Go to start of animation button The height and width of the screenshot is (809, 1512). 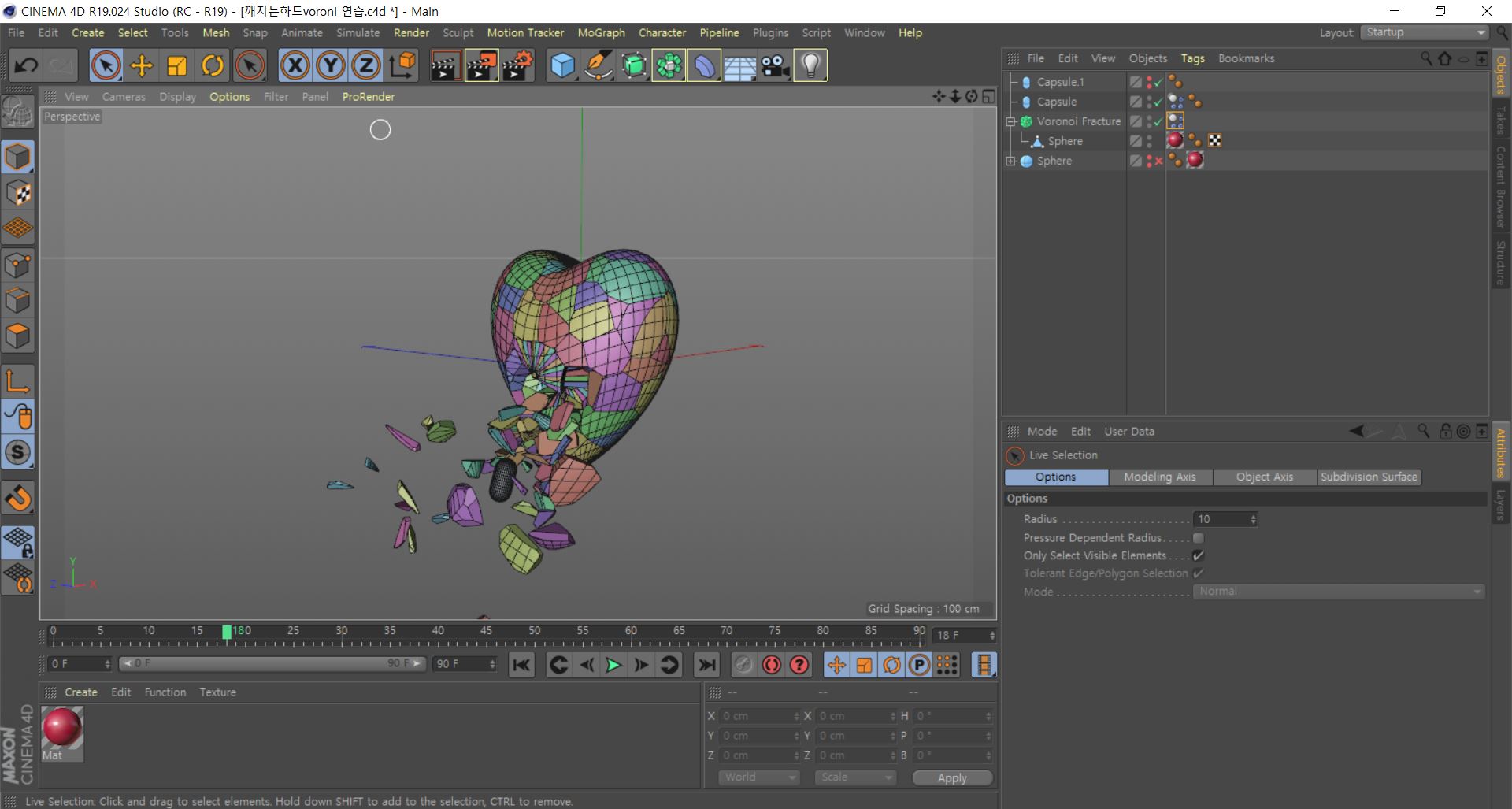(521, 666)
